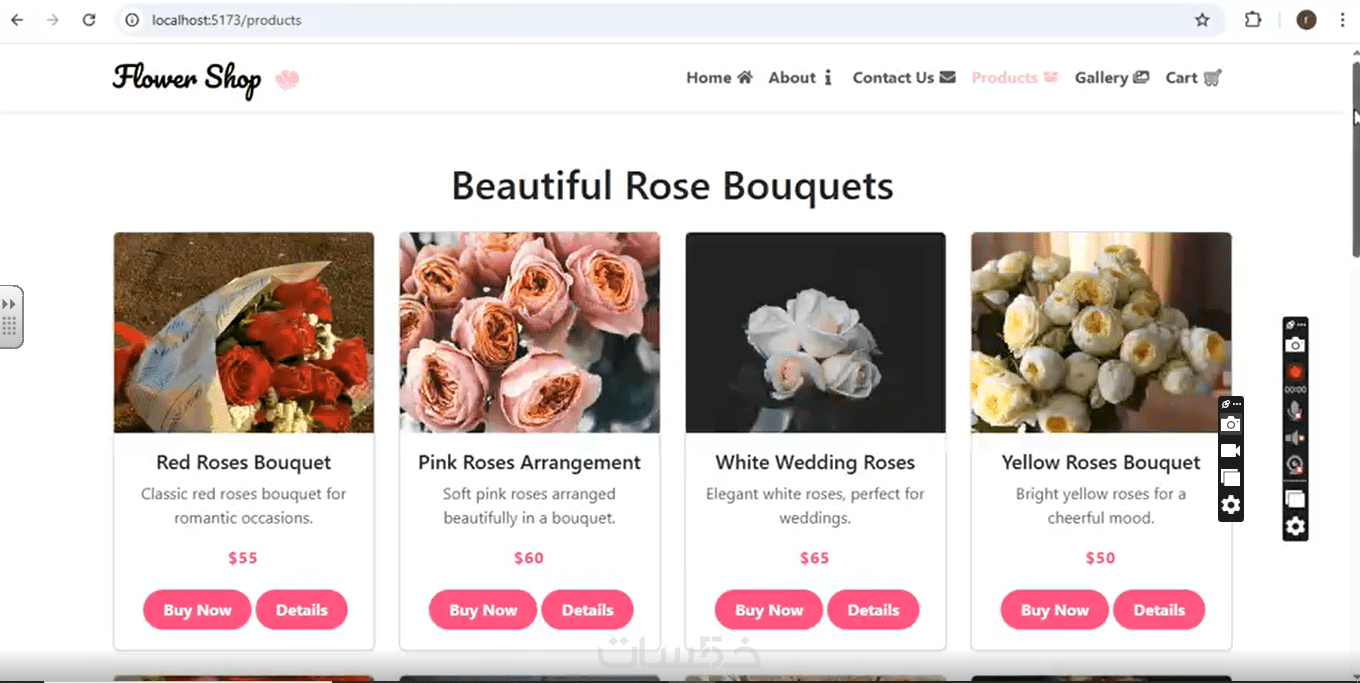The width and height of the screenshot is (1360, 683).
Task: Click the page's vertical scrollbar thumb
Action: tap(1355, 160)
